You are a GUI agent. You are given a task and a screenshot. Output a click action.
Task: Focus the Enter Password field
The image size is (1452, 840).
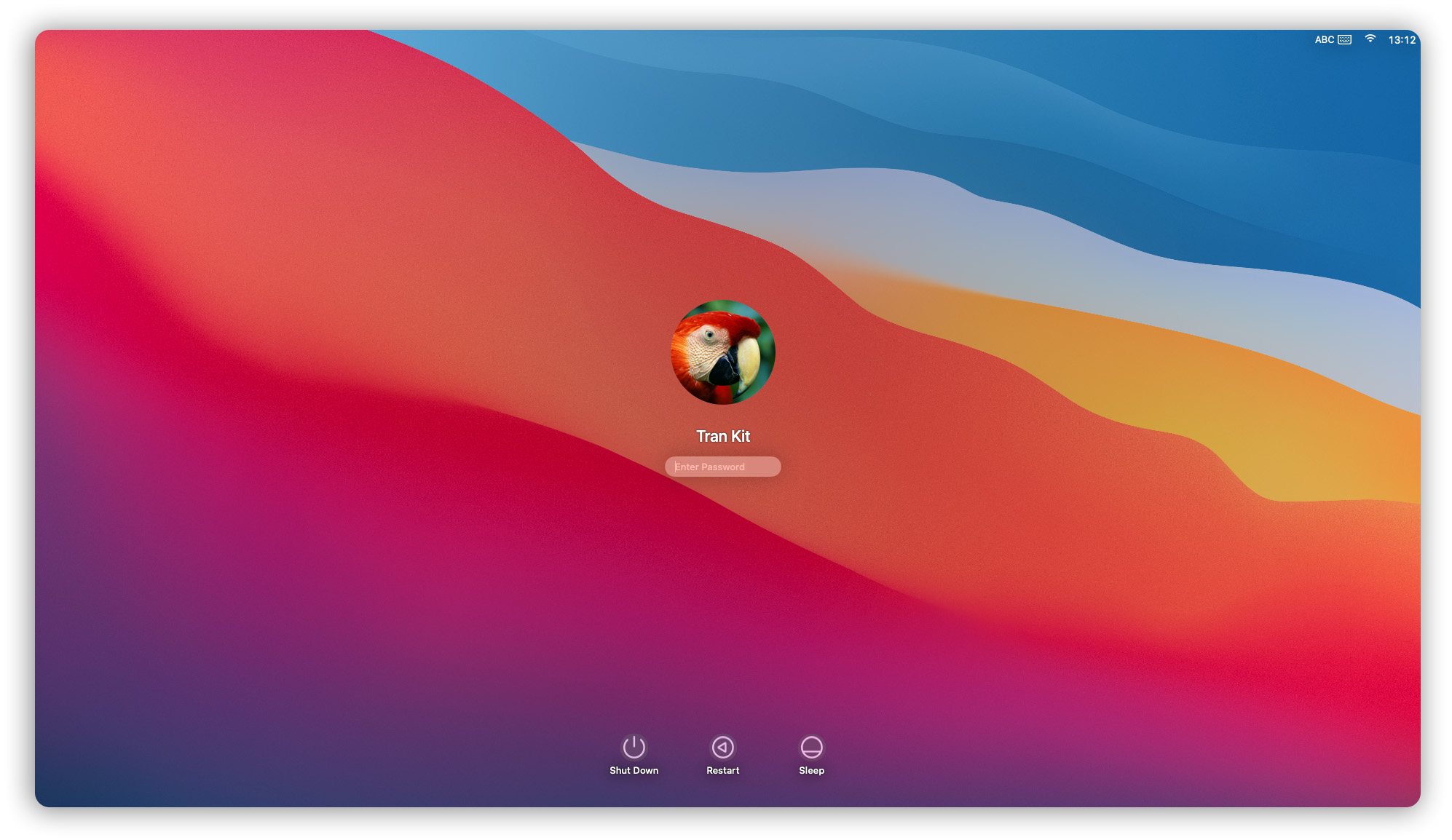point(722,467)
